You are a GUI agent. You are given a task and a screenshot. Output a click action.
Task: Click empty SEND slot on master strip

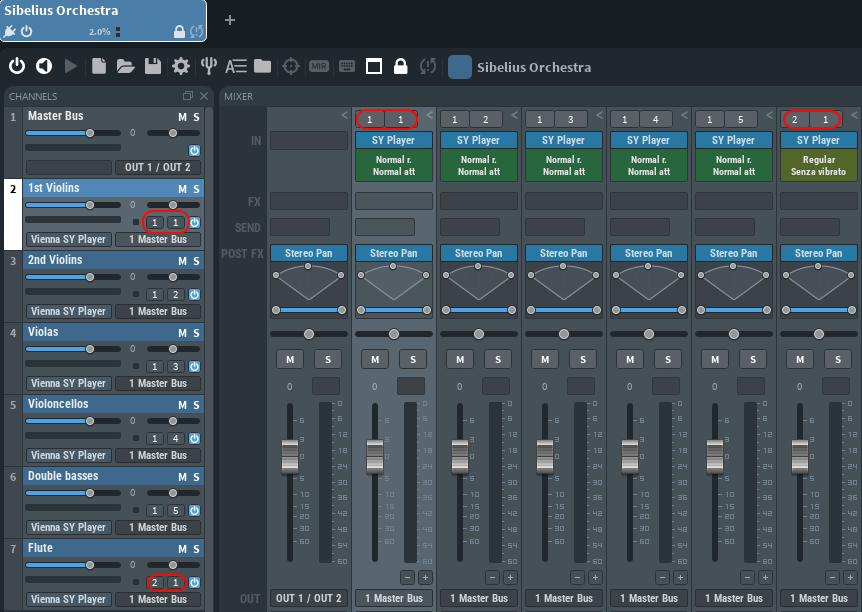300,227
